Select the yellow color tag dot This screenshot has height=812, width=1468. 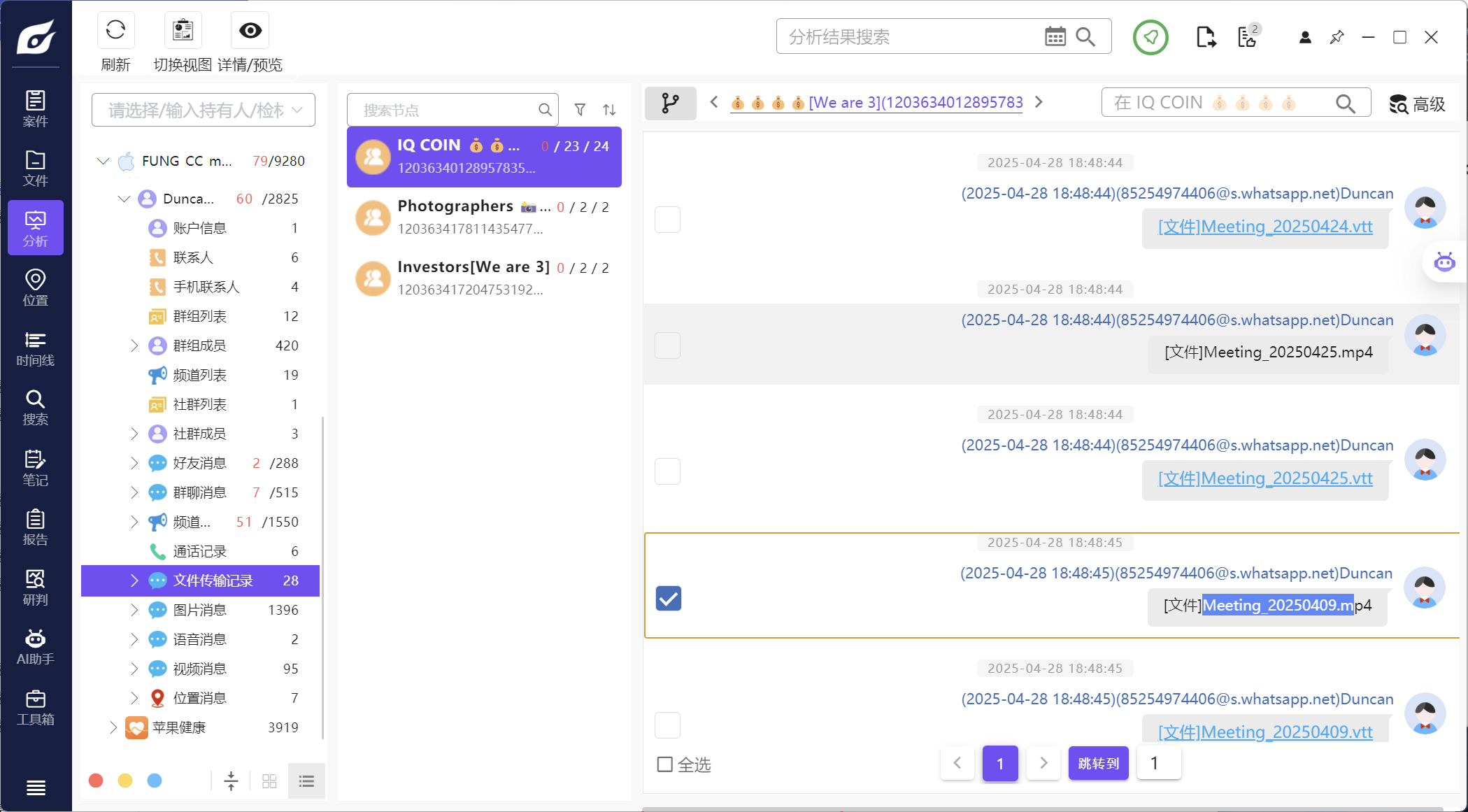pos(125,781)
